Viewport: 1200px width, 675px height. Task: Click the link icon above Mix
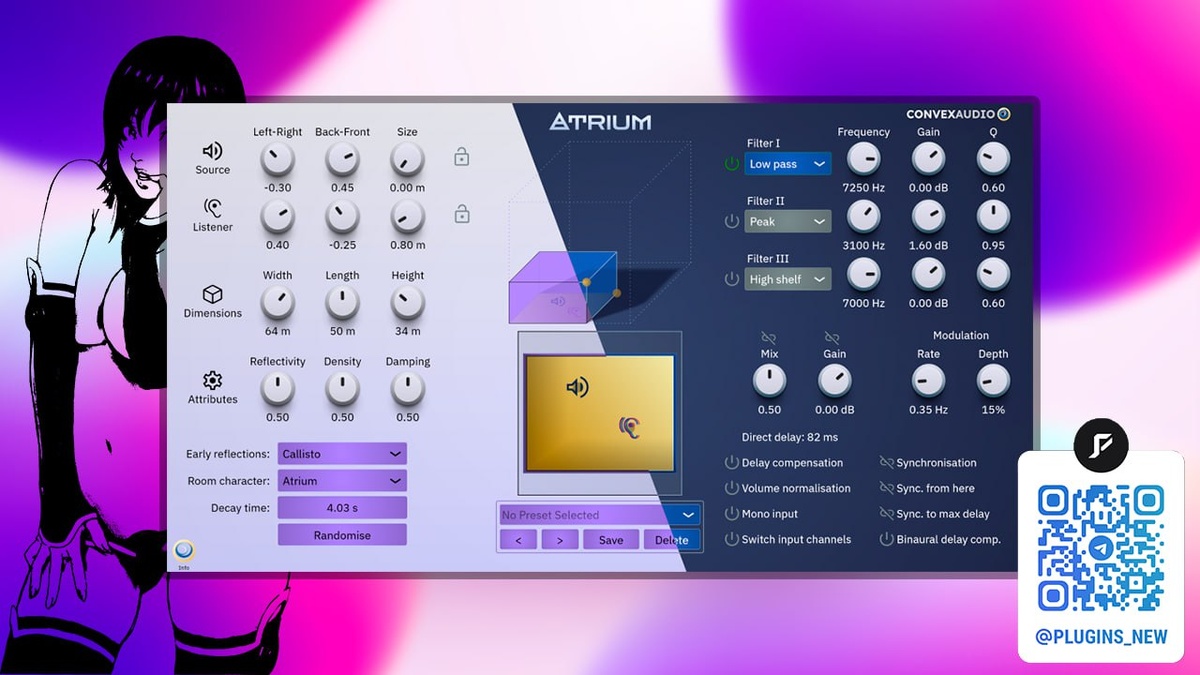[x=769, y=338]
